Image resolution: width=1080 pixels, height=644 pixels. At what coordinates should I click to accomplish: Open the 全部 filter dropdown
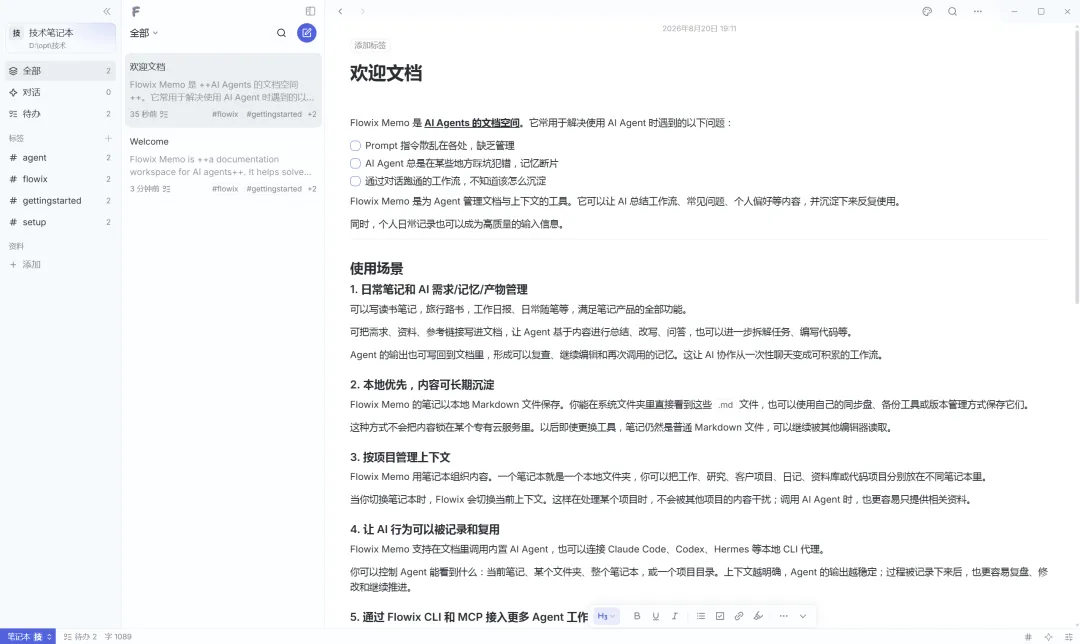[x=144, y=32]
